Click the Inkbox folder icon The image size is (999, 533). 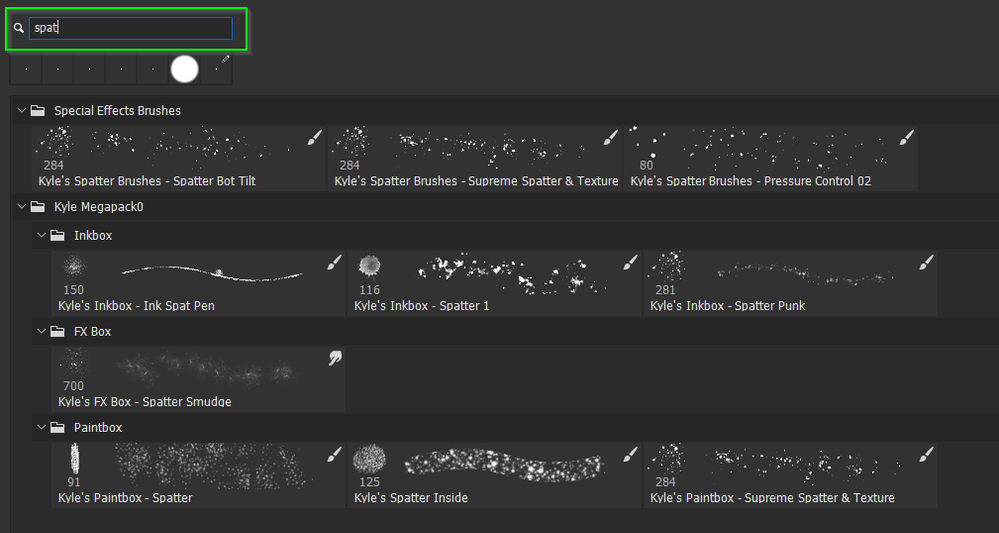click(x=58, y=236)
